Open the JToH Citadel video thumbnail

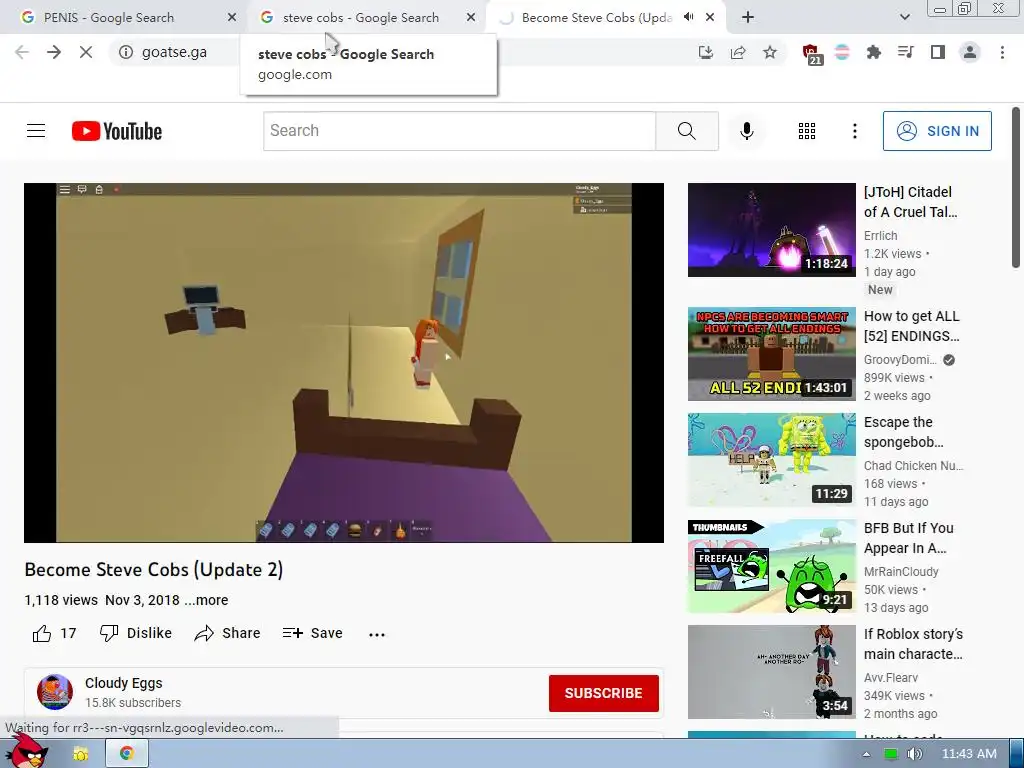pyautogui.click(x=771, y=230)
